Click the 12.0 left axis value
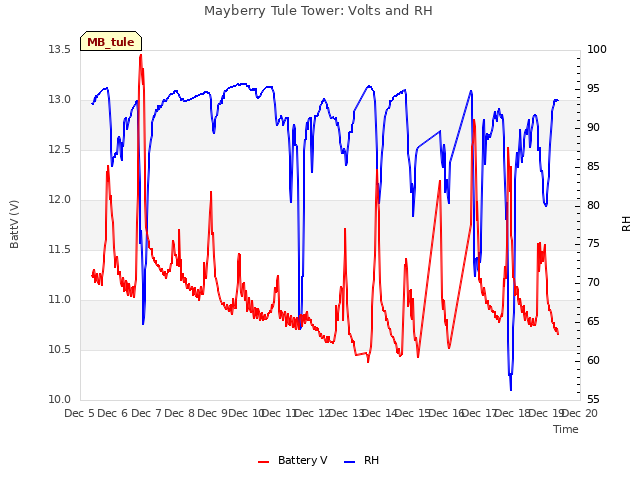 click(x=59, y=200)
